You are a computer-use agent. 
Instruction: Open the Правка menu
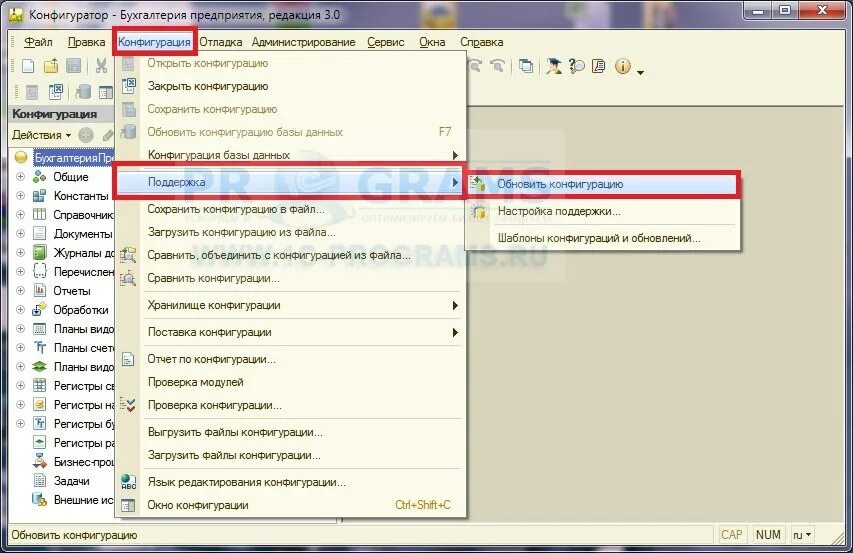86,42
